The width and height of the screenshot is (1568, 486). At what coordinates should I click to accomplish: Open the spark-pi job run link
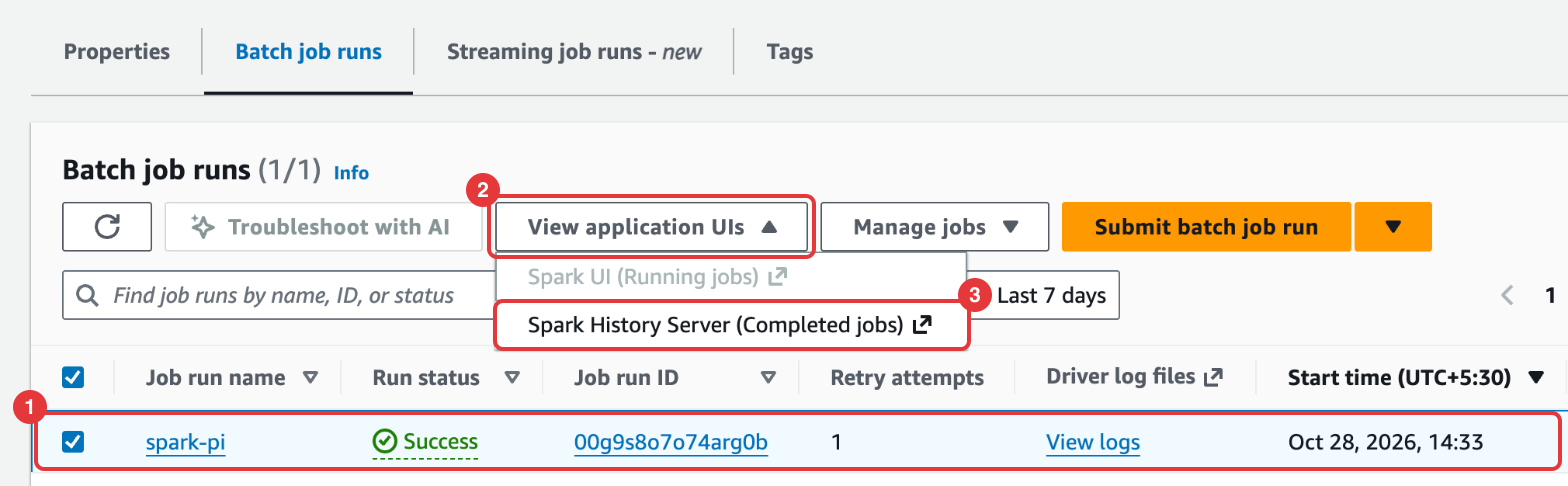point(185,442)
